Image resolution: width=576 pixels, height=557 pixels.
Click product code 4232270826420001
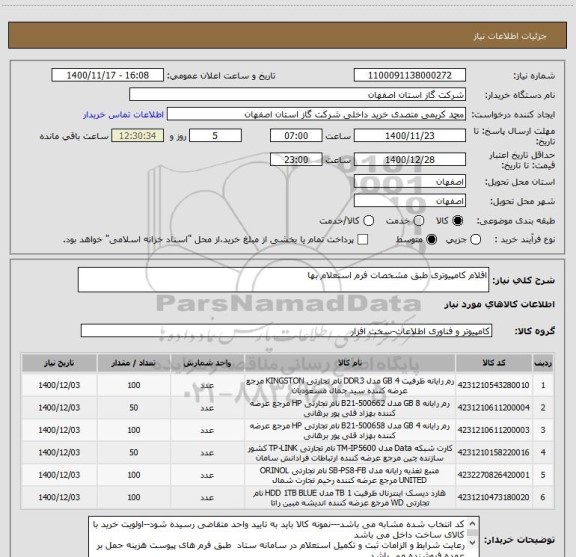coord(493,475)
